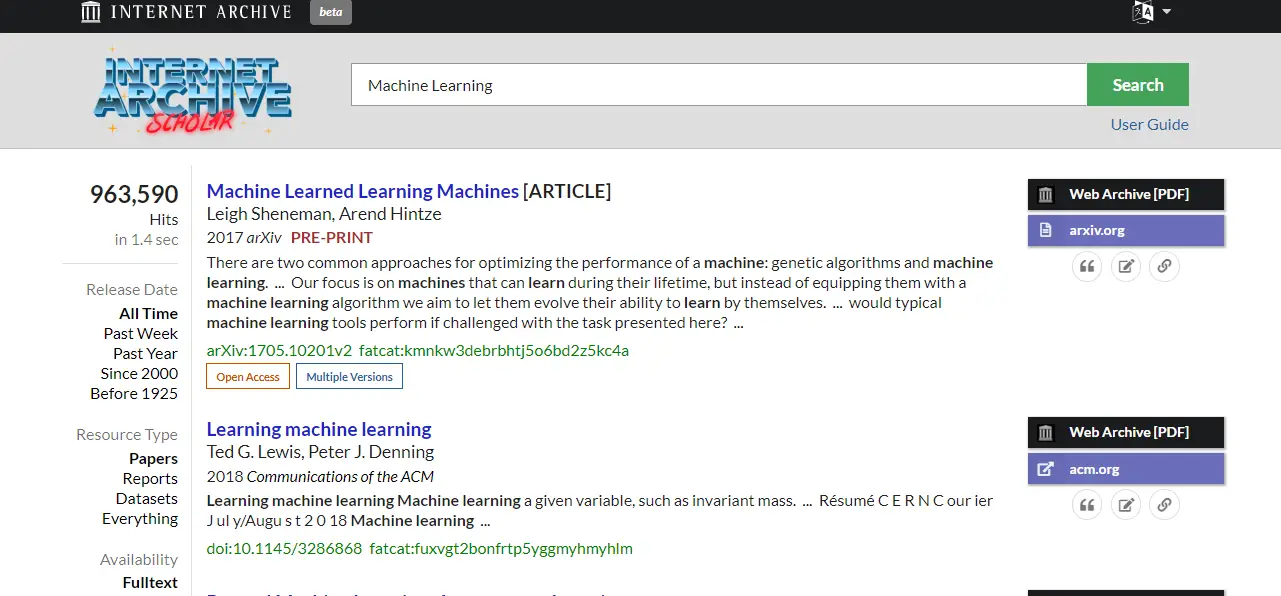
Task: Click the [ARTICLE] type label
Action: tap(567, 191)
